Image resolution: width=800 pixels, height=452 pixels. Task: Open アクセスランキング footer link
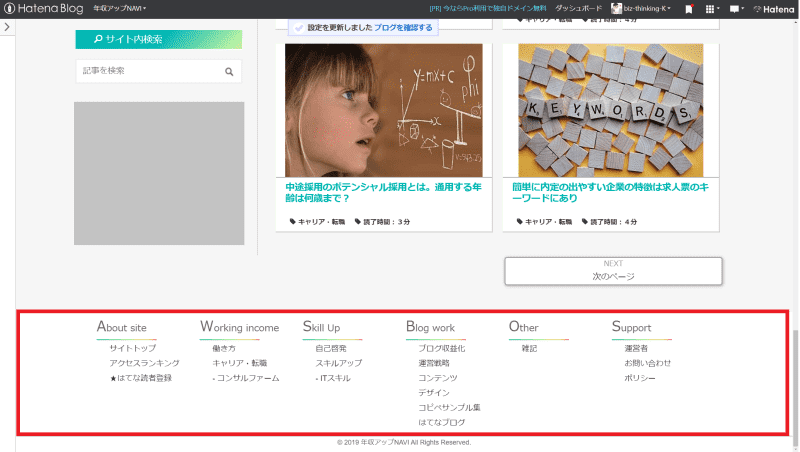click(144, 363)
